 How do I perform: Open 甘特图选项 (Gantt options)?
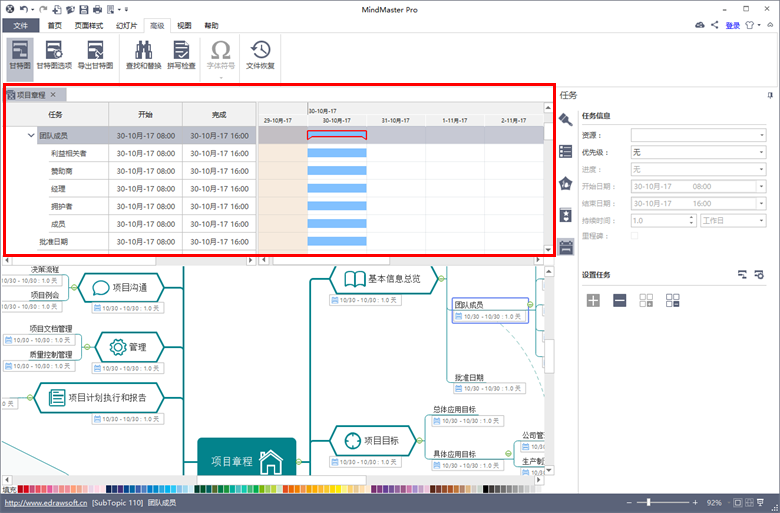tap(54, 55)
